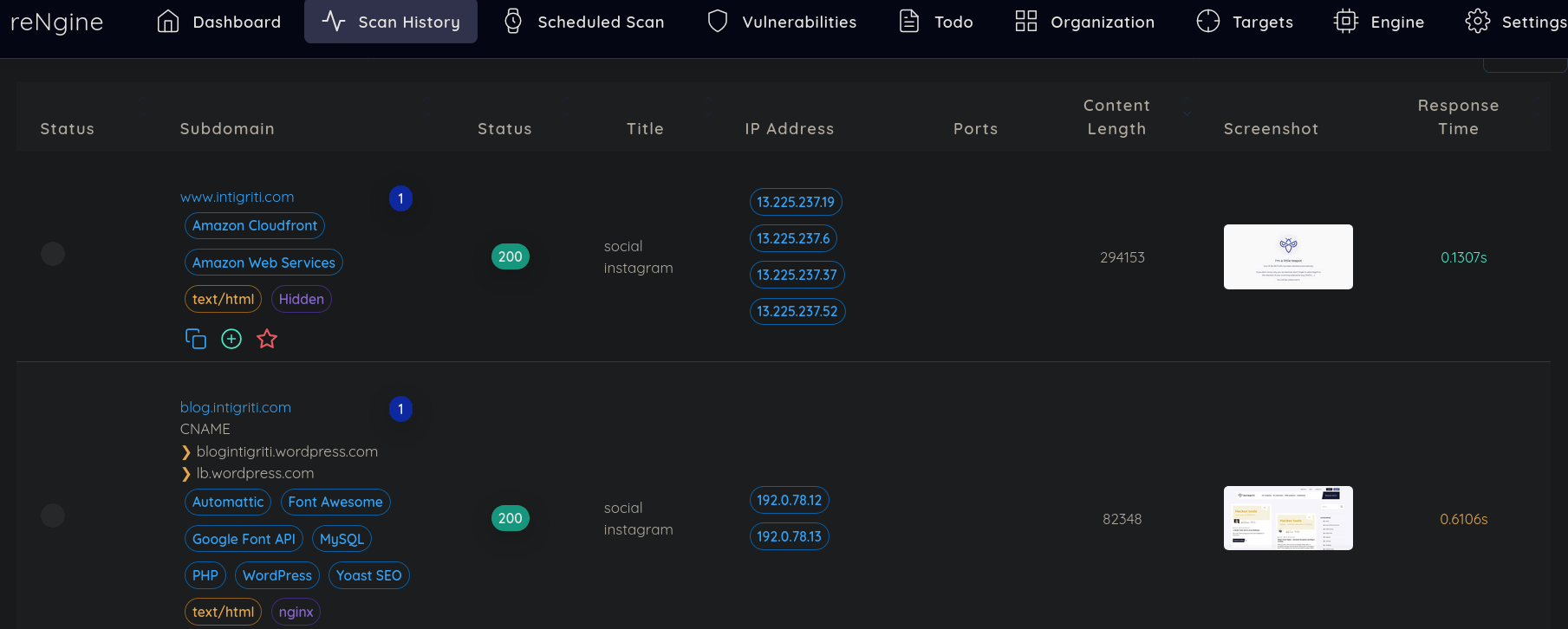Click the green plus icon under www.intigriti.com
Screen dimensions: 1568x629
[231, 339]
